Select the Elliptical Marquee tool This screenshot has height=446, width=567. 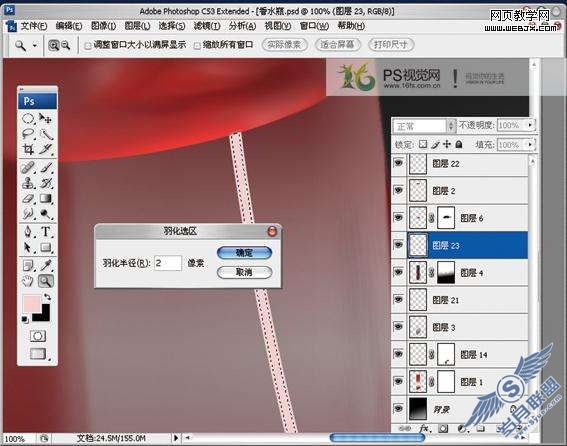pyautogui.click(x=28, y=118)
